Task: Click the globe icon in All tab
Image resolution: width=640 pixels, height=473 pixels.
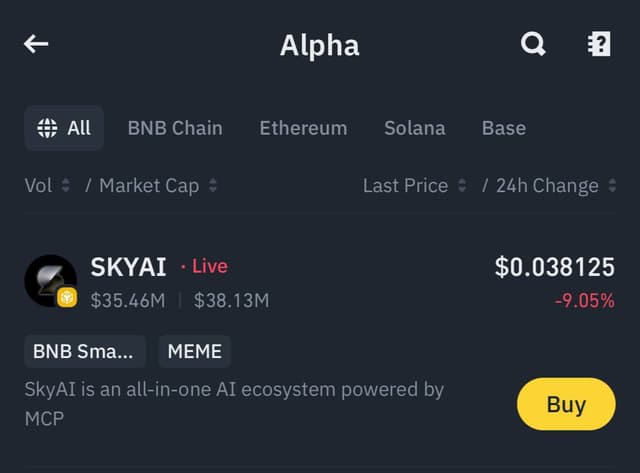Action: (x=47, y=128)
